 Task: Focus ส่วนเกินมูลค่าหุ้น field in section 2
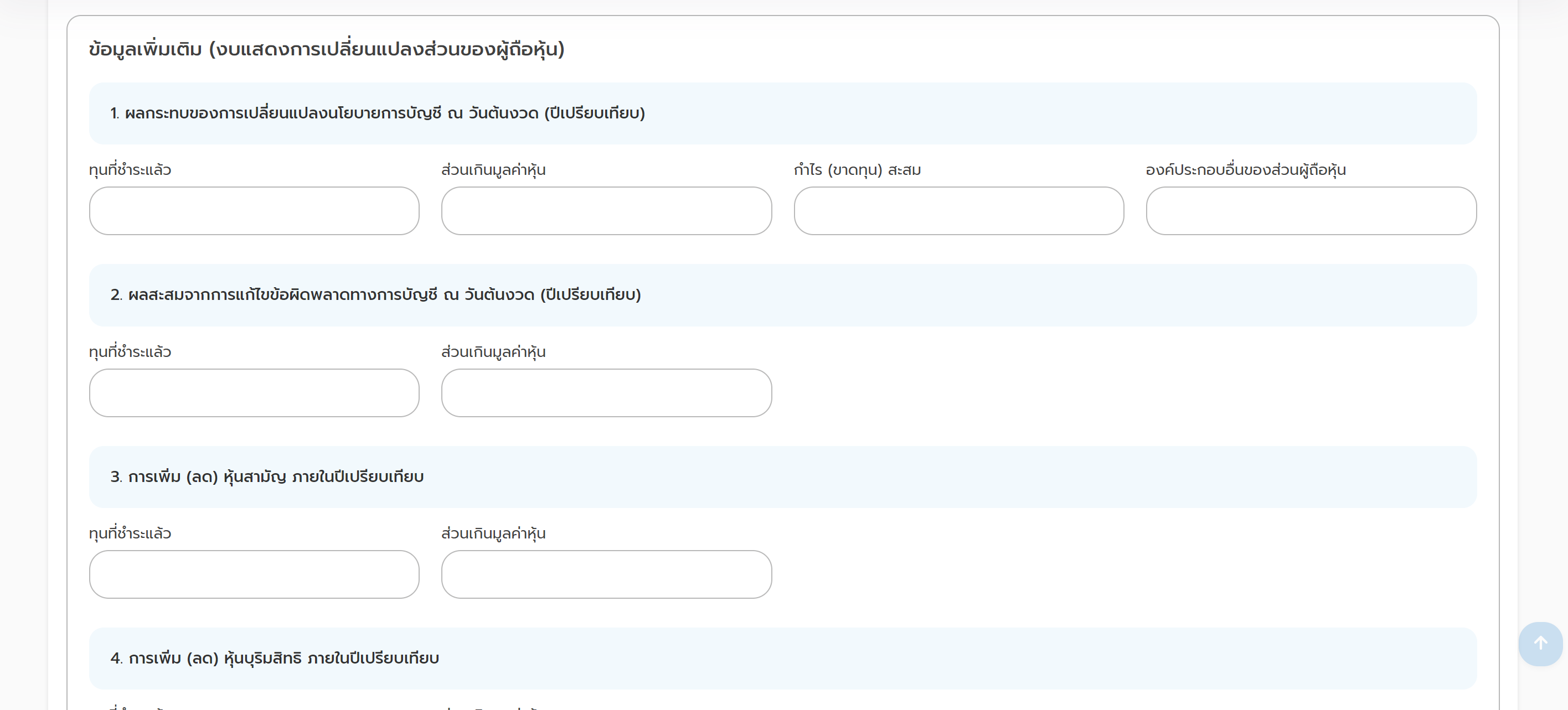click(x=606, y=392)
